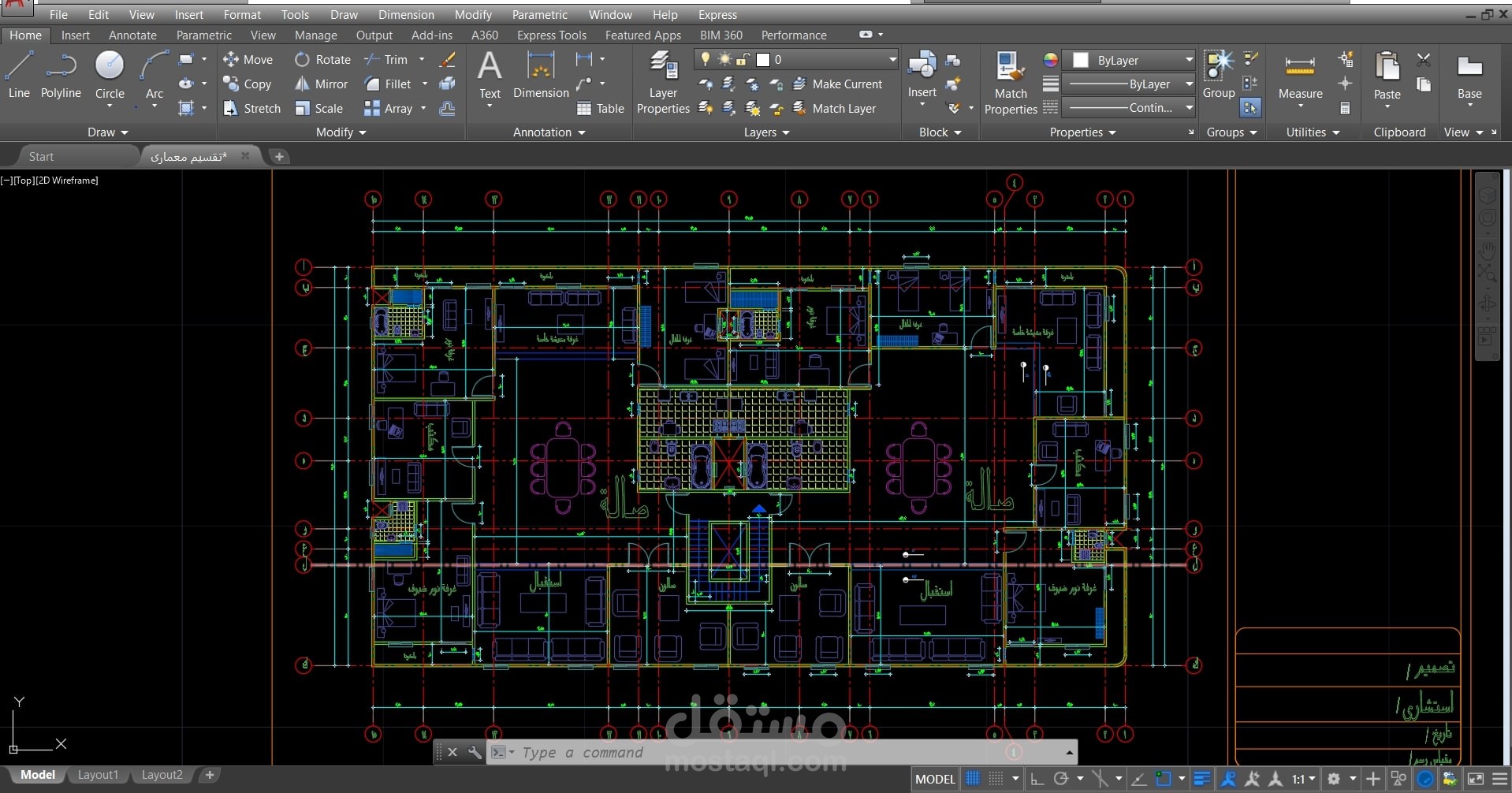1512x793 pixels.
Task: Switch to the Annotate ribbon tab
Action: click(132, 35)
